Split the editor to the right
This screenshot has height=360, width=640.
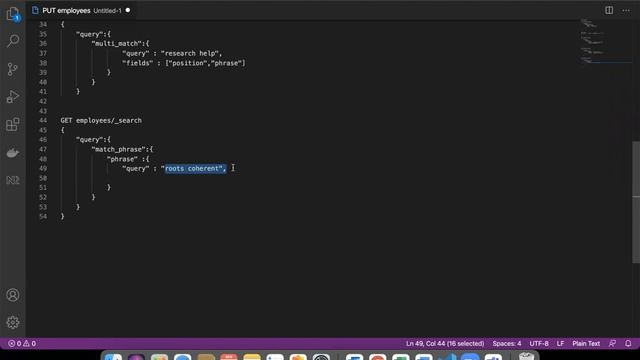(x=609, y=10)
